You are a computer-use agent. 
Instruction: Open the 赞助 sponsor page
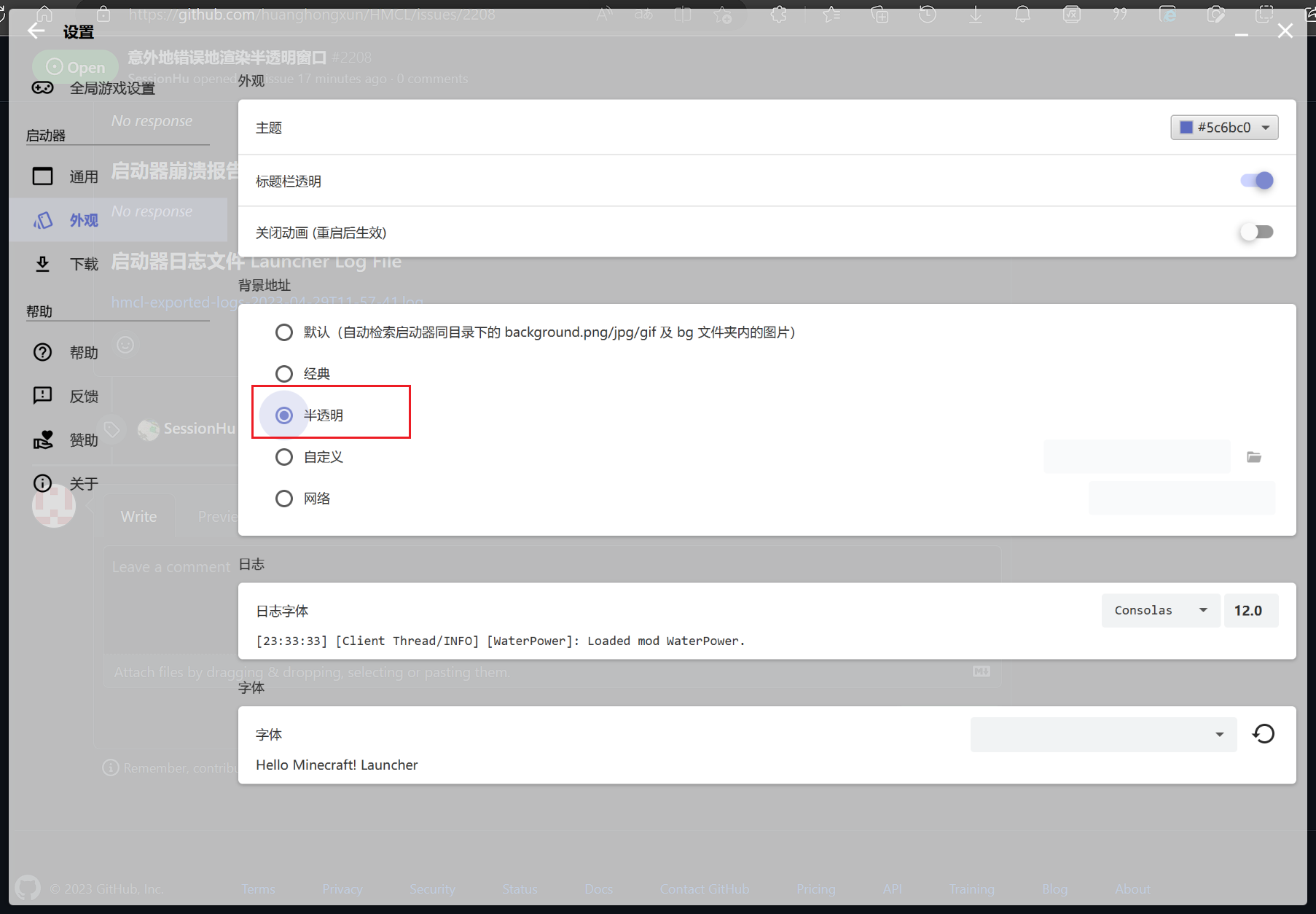point(82,440)
